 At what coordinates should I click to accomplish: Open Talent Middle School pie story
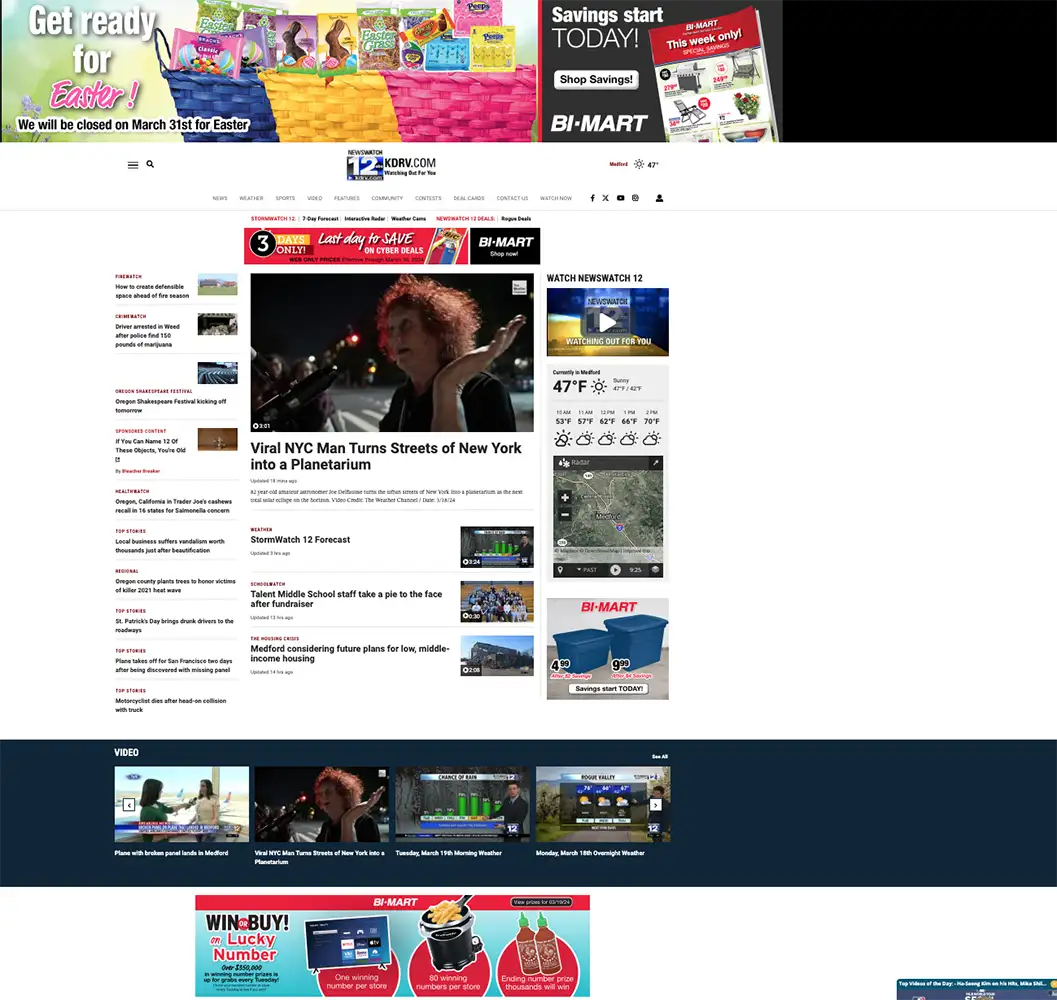(x=346, y=599)
